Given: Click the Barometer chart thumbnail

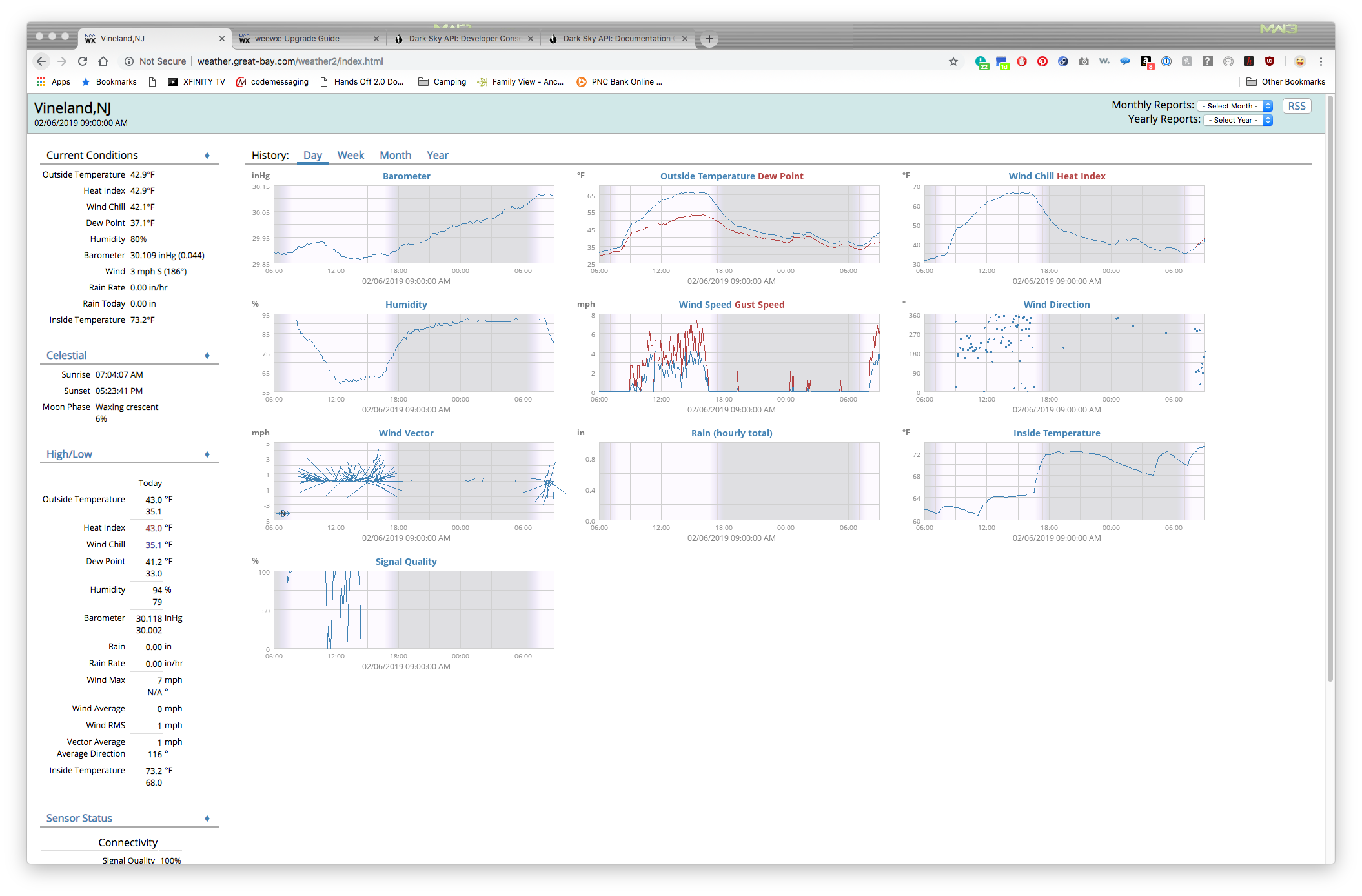Looking at the screenshot, I should coord(413,224).
